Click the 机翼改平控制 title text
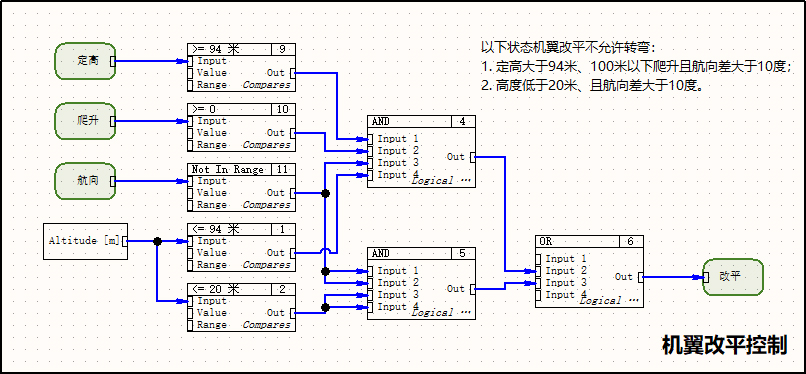This screenshot has width=806, height=374. [724, 345]
